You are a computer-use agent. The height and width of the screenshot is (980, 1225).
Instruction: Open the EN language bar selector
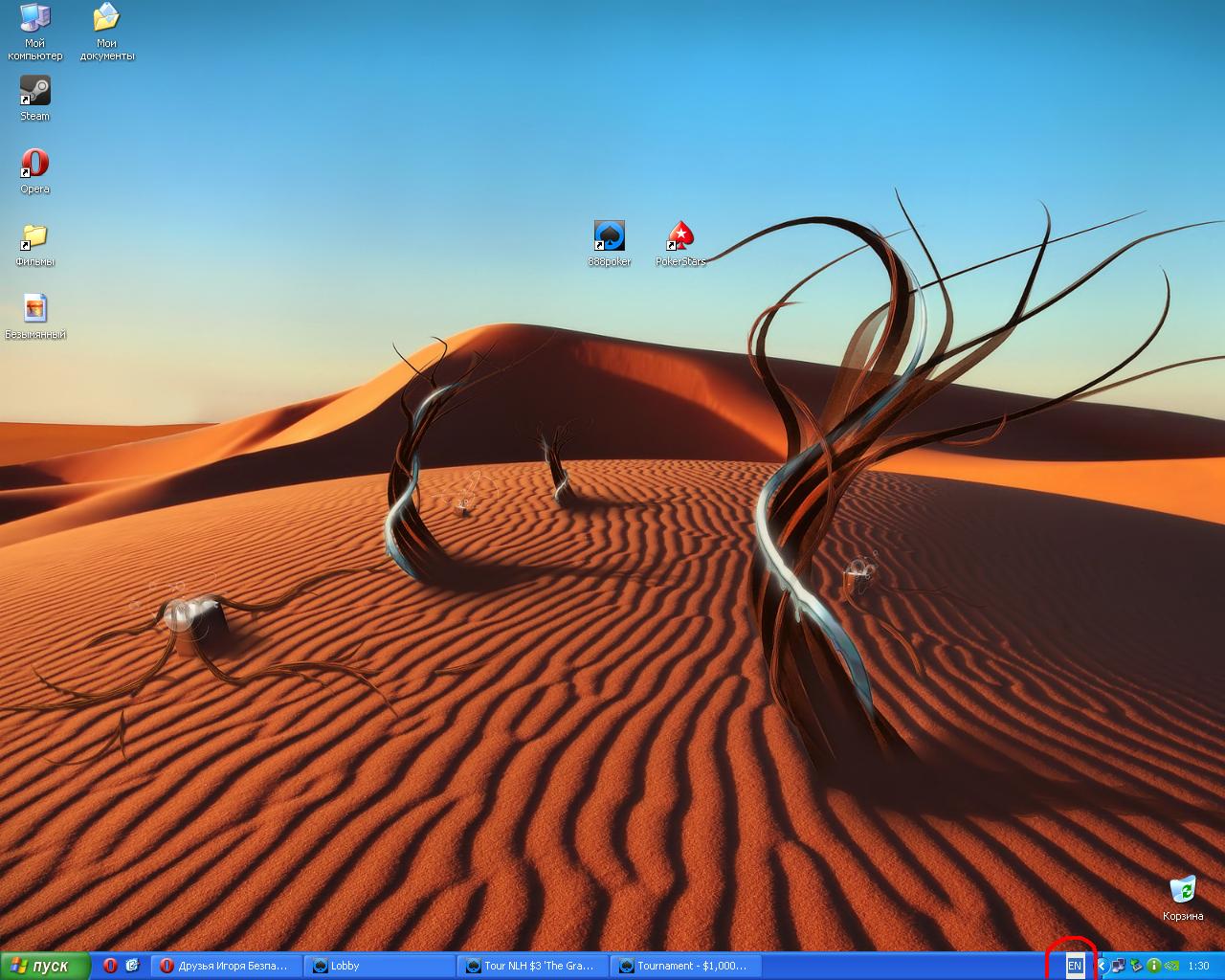[x=1074, y=966]
